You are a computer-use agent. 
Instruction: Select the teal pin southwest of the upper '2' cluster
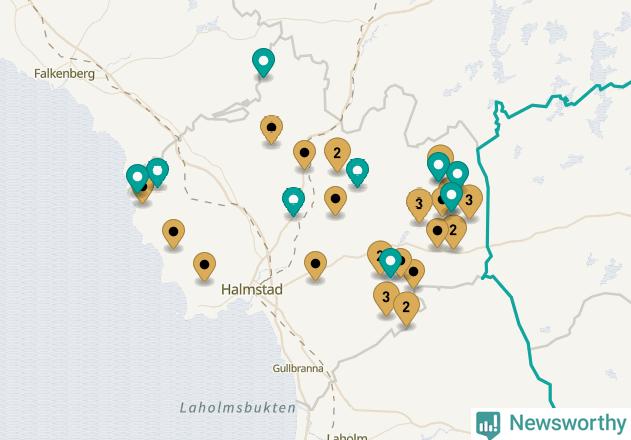293,202
